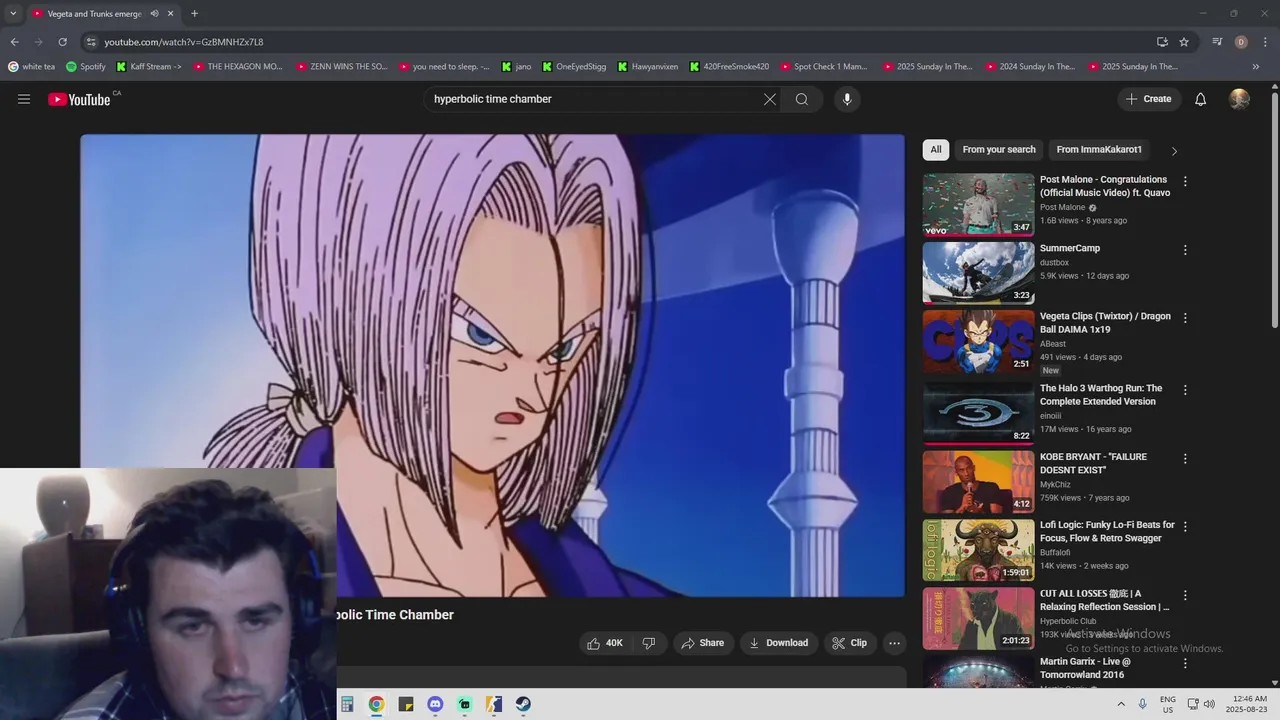Click the page vertical scrollbar
Viewport: 1280px width, 720px height.
click(x=1274, y=210)
